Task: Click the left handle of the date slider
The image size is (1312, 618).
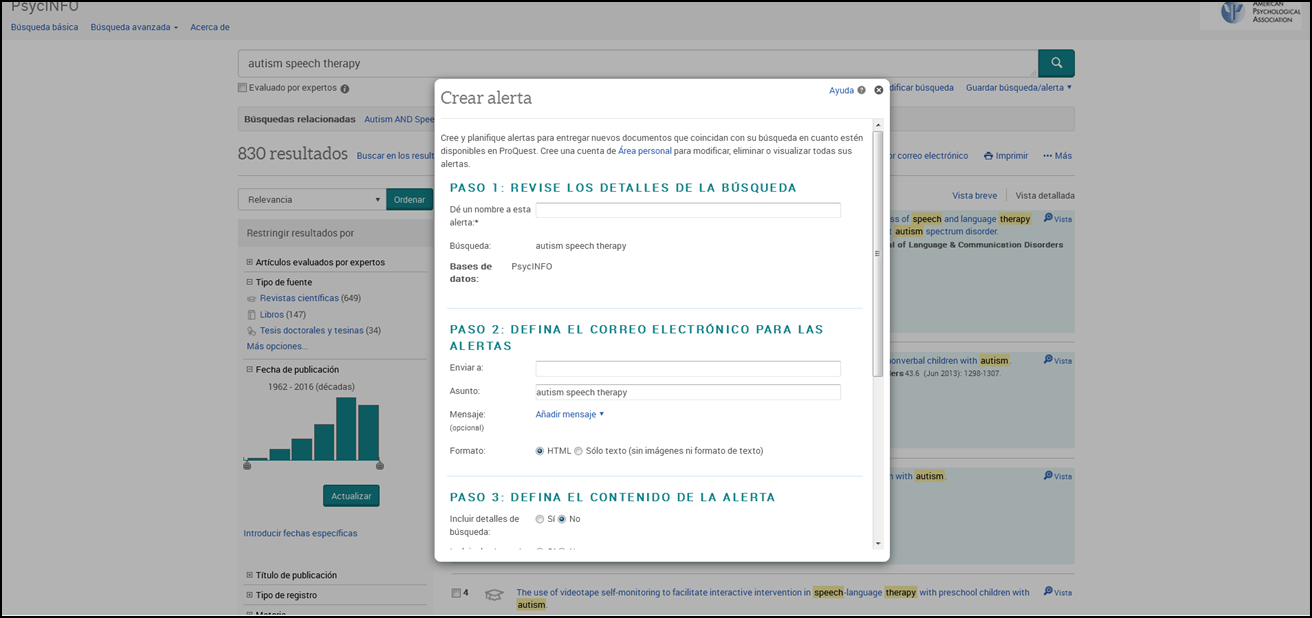Action: tap(247, 465)
